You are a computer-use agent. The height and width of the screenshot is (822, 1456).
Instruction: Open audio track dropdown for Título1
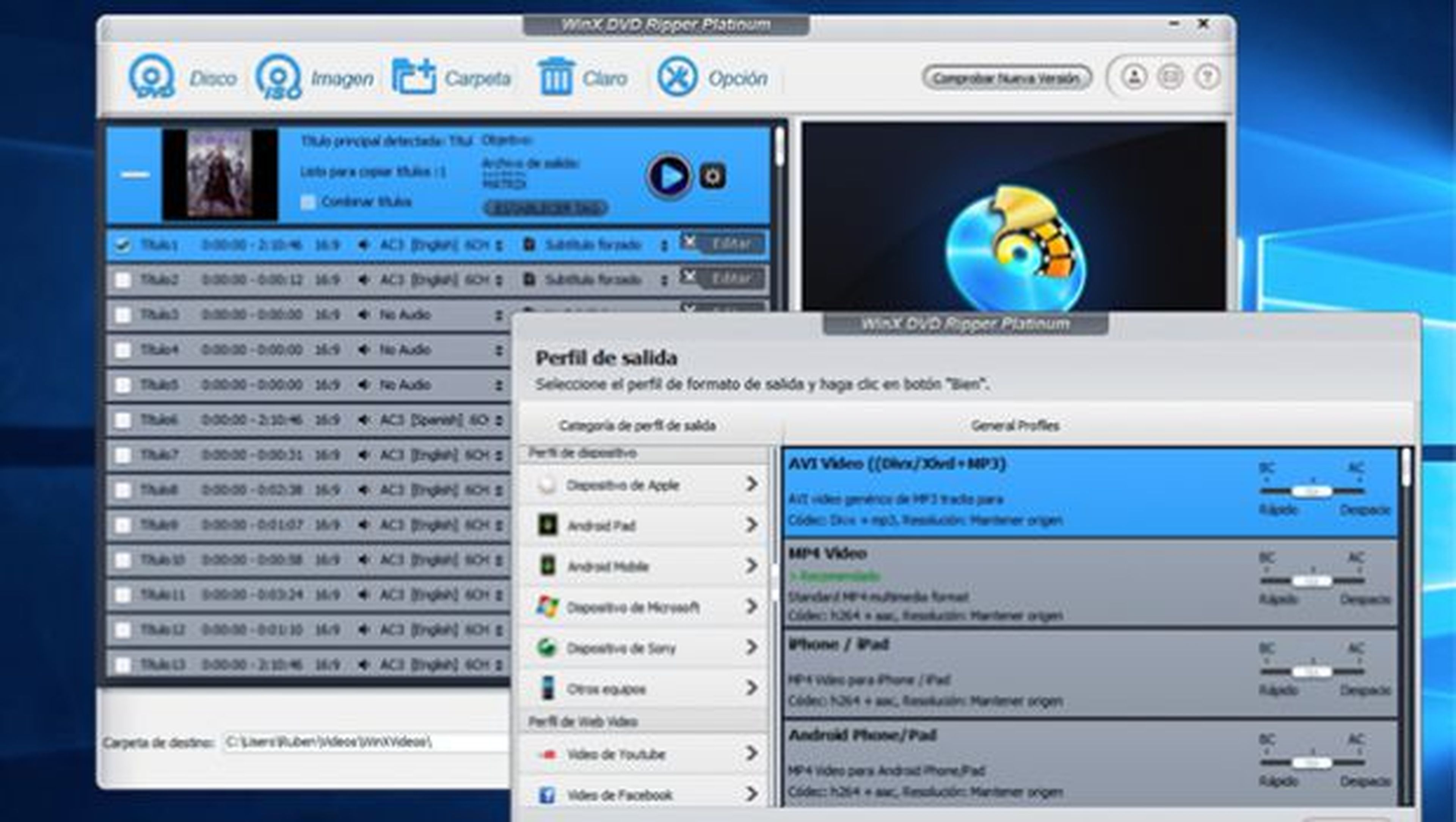[x=499, y=245]
